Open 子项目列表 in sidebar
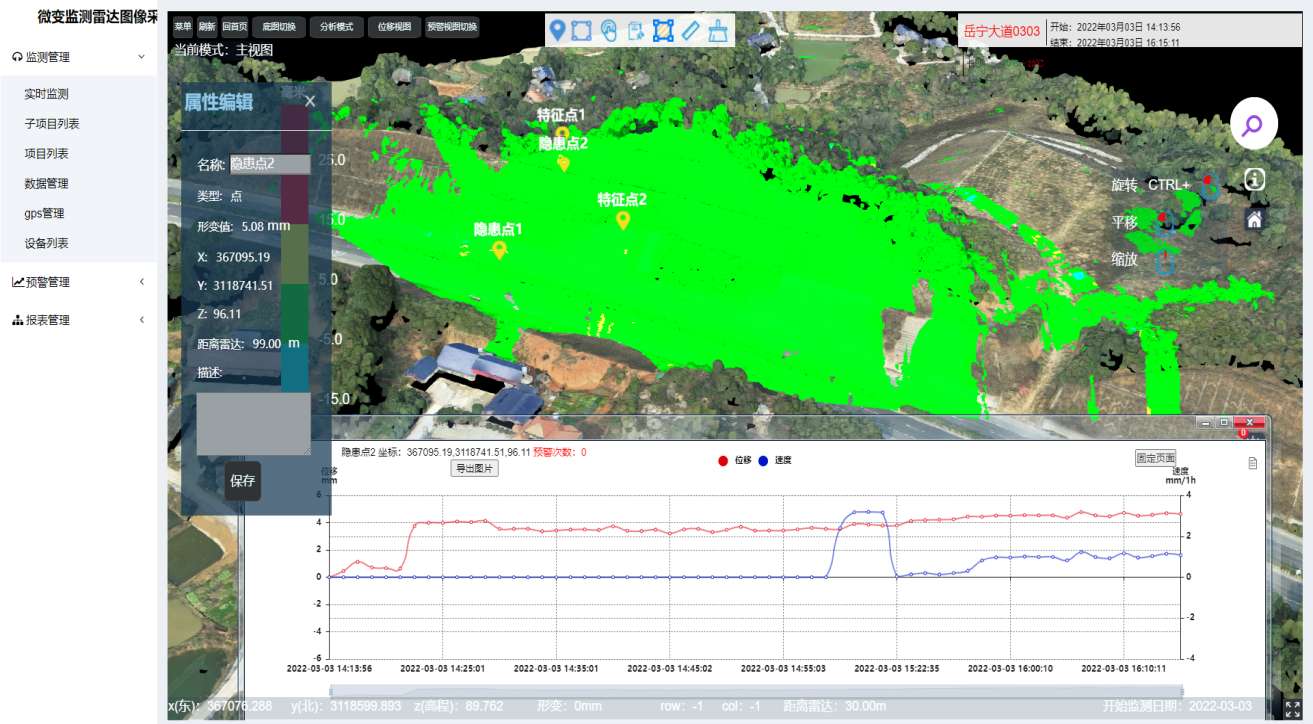The image size is (1313, 724). pyautogui.click(x=52, y=124)
